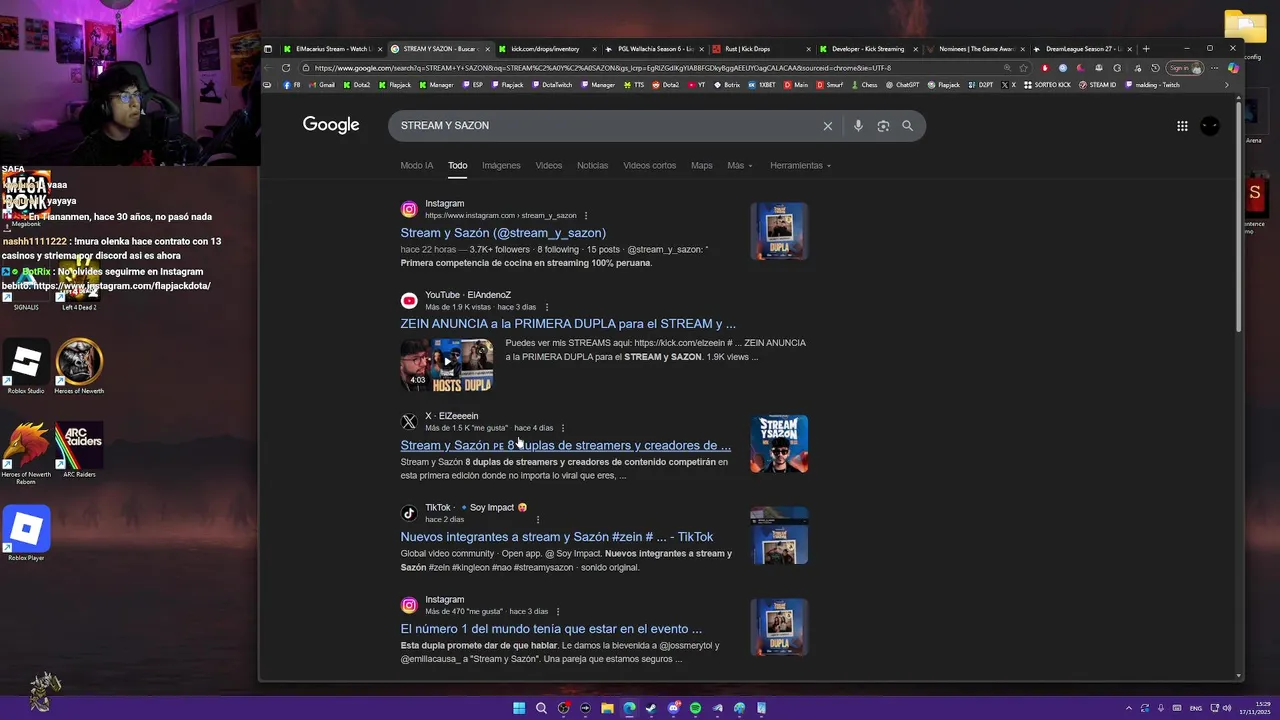Open the SORTEO KICK bookmark
This screenshot has width=1280, height=720.
click(1047, 85)
